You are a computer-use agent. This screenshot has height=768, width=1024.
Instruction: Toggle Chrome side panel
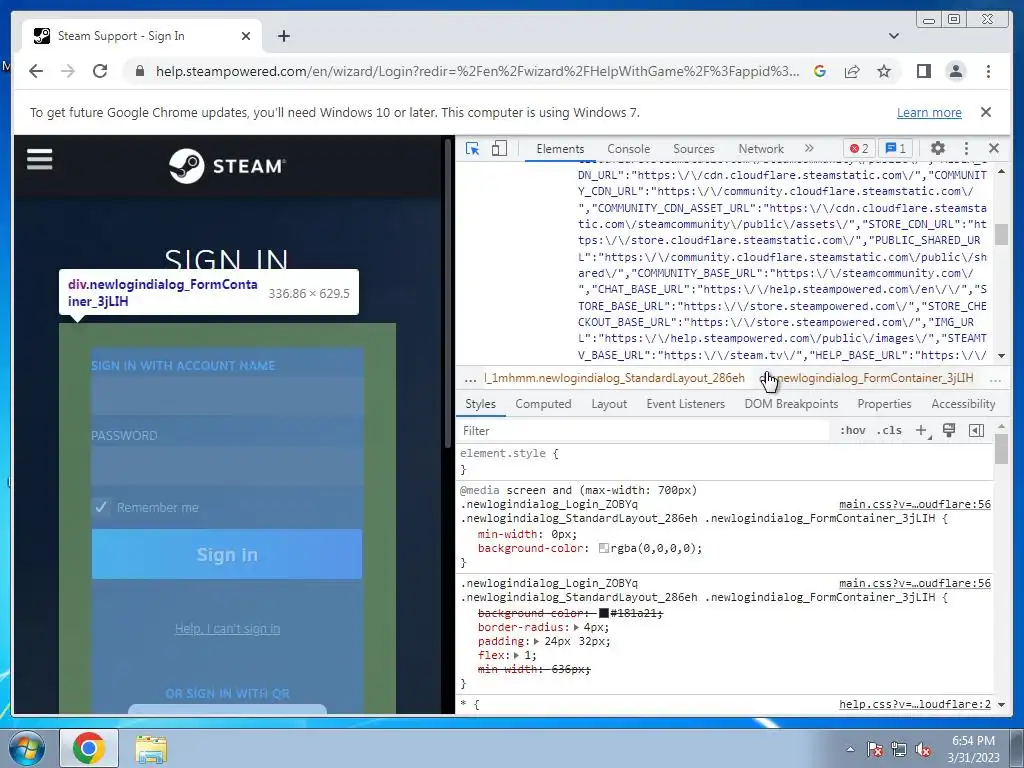(923, 71)
